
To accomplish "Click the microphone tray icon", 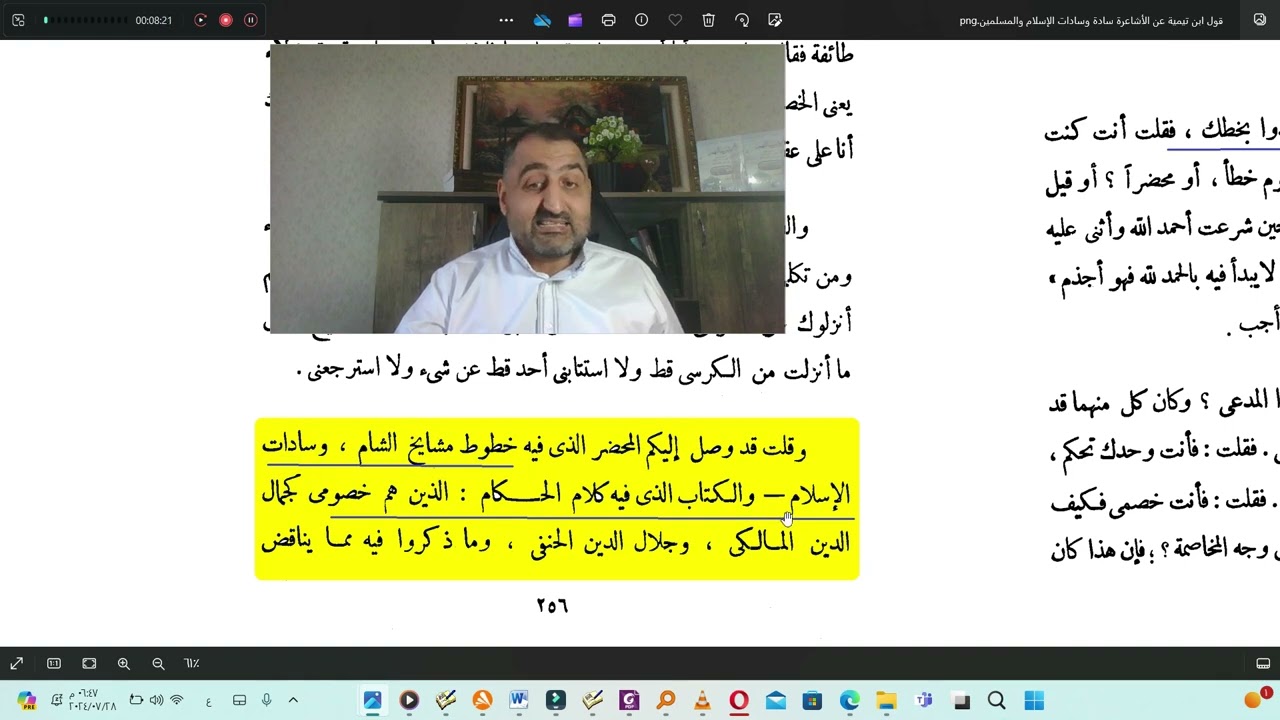I will point(266,700).
